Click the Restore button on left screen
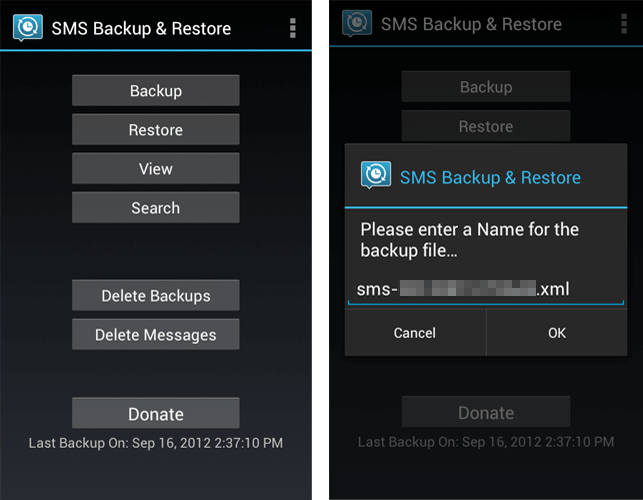Screen dimensions: 643x500 tap(156, 130)
